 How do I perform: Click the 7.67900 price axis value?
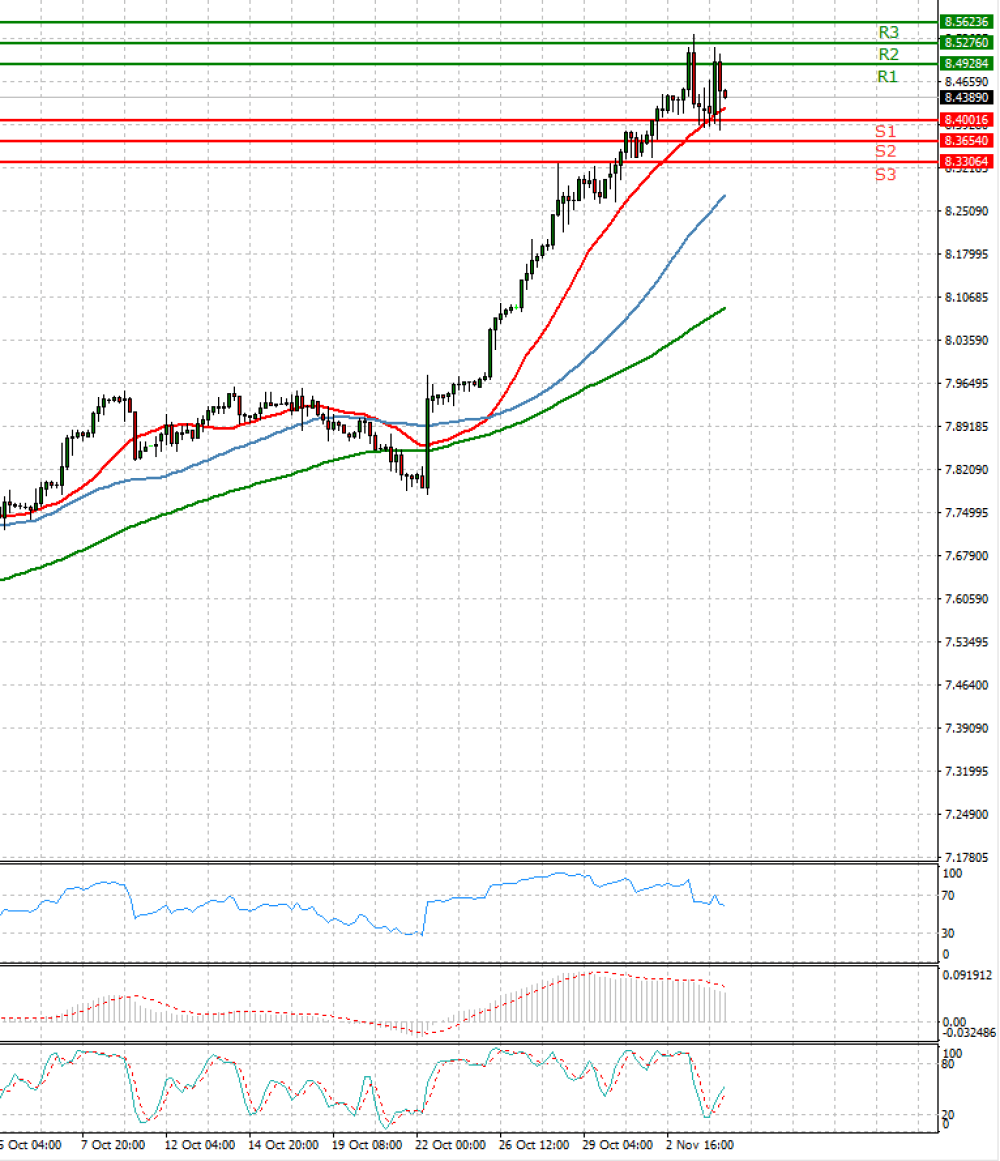tap(966, 555)
